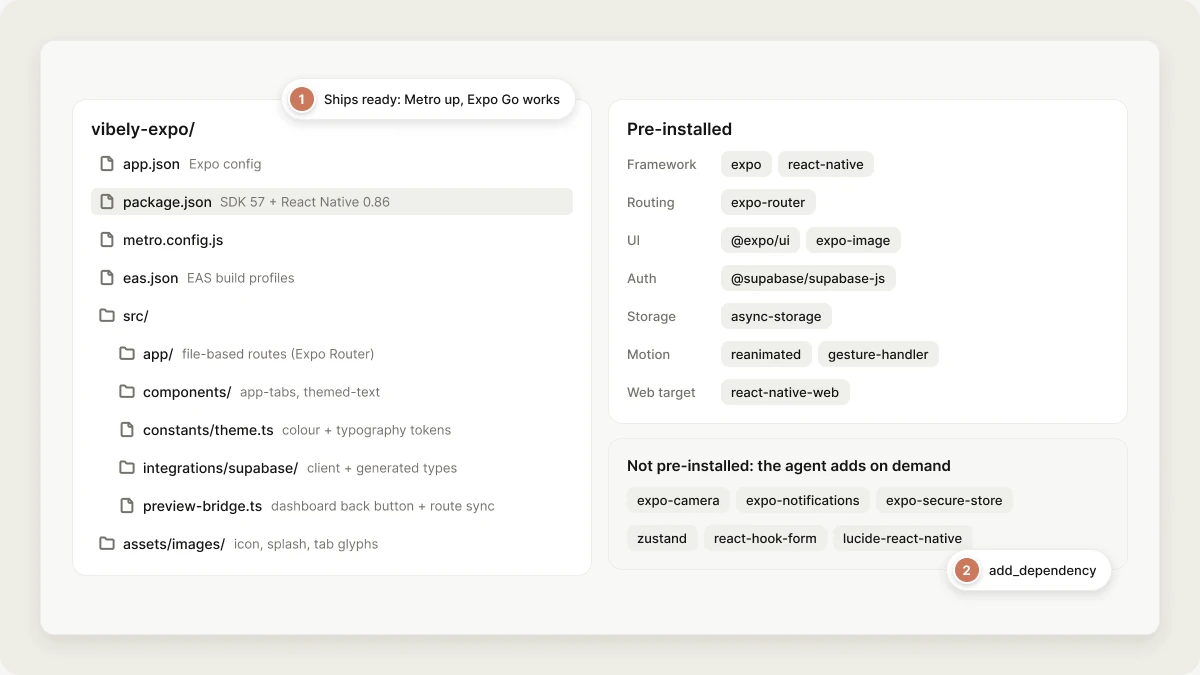Click the react-native package chip
Viewport: 1200px width, 675px height.
click(x=826, y=164)
